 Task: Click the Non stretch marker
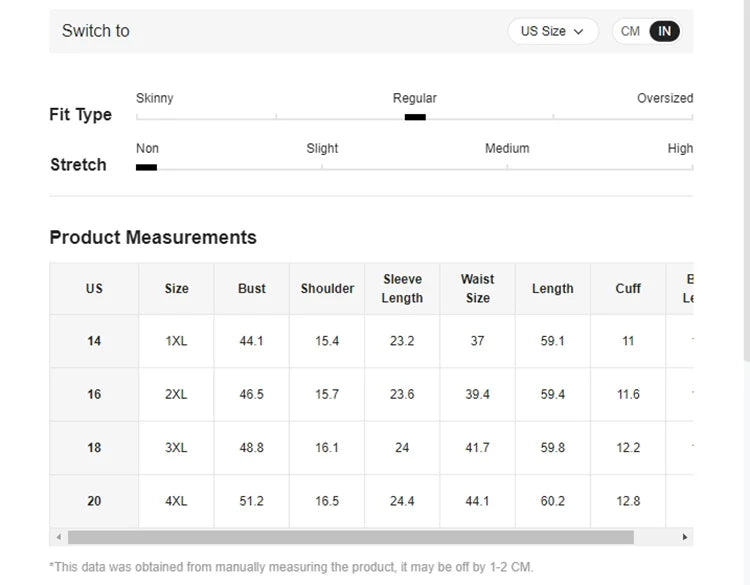146,167
